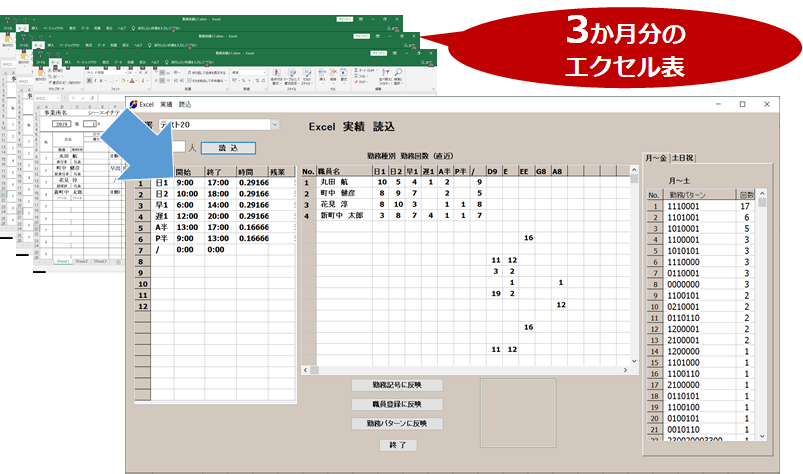The height and width of the screenshot is (474, 803).
Task: Select the pattern row 1110001
Action: (x=701, y=206)
